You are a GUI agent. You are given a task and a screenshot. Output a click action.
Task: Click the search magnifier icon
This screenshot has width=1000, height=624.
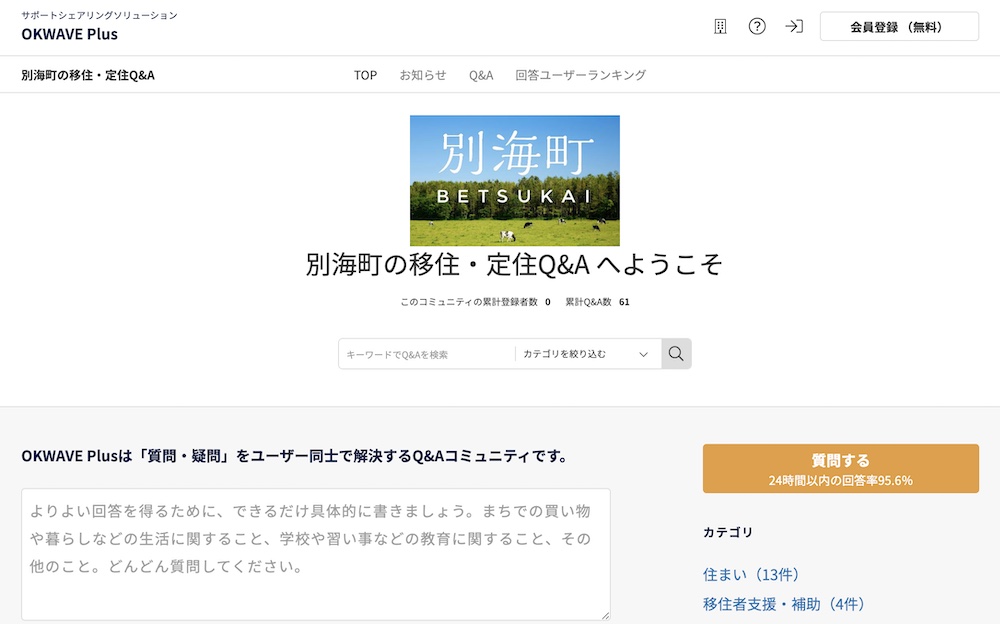point(676,353)
